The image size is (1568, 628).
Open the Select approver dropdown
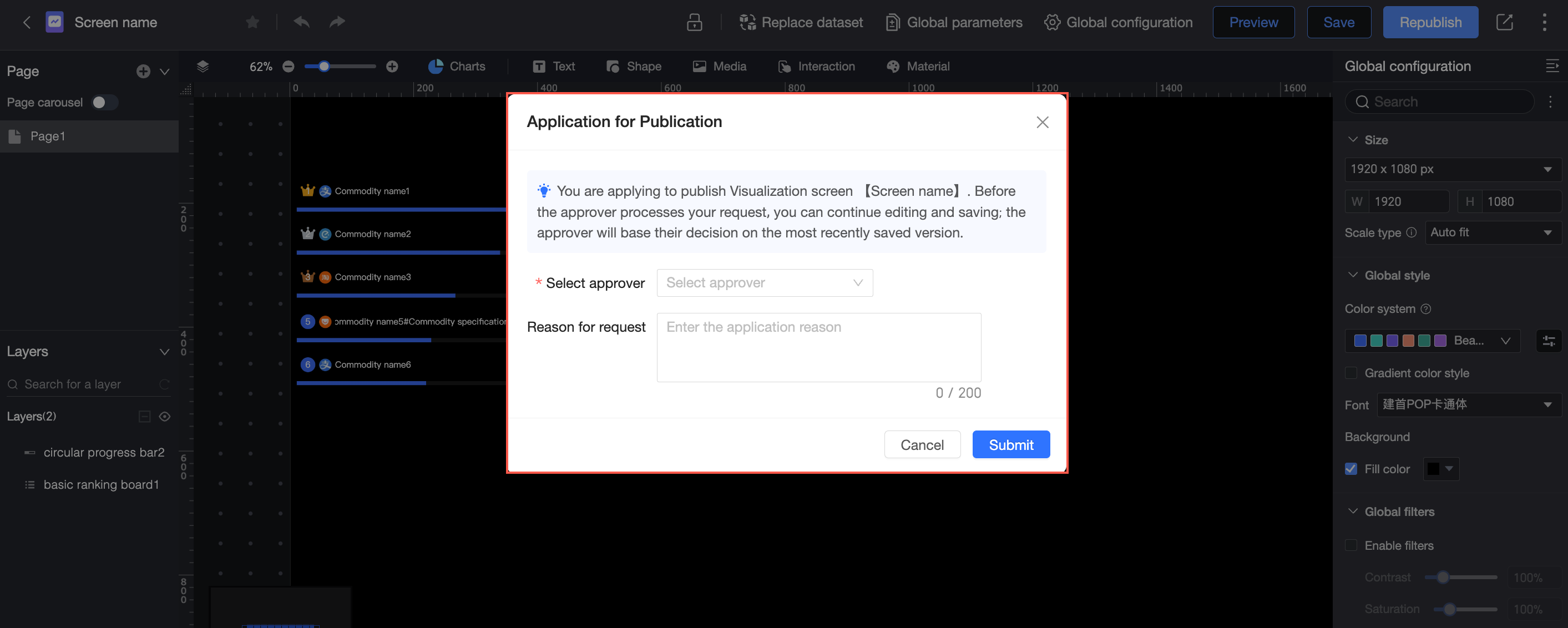coord(764,283)
